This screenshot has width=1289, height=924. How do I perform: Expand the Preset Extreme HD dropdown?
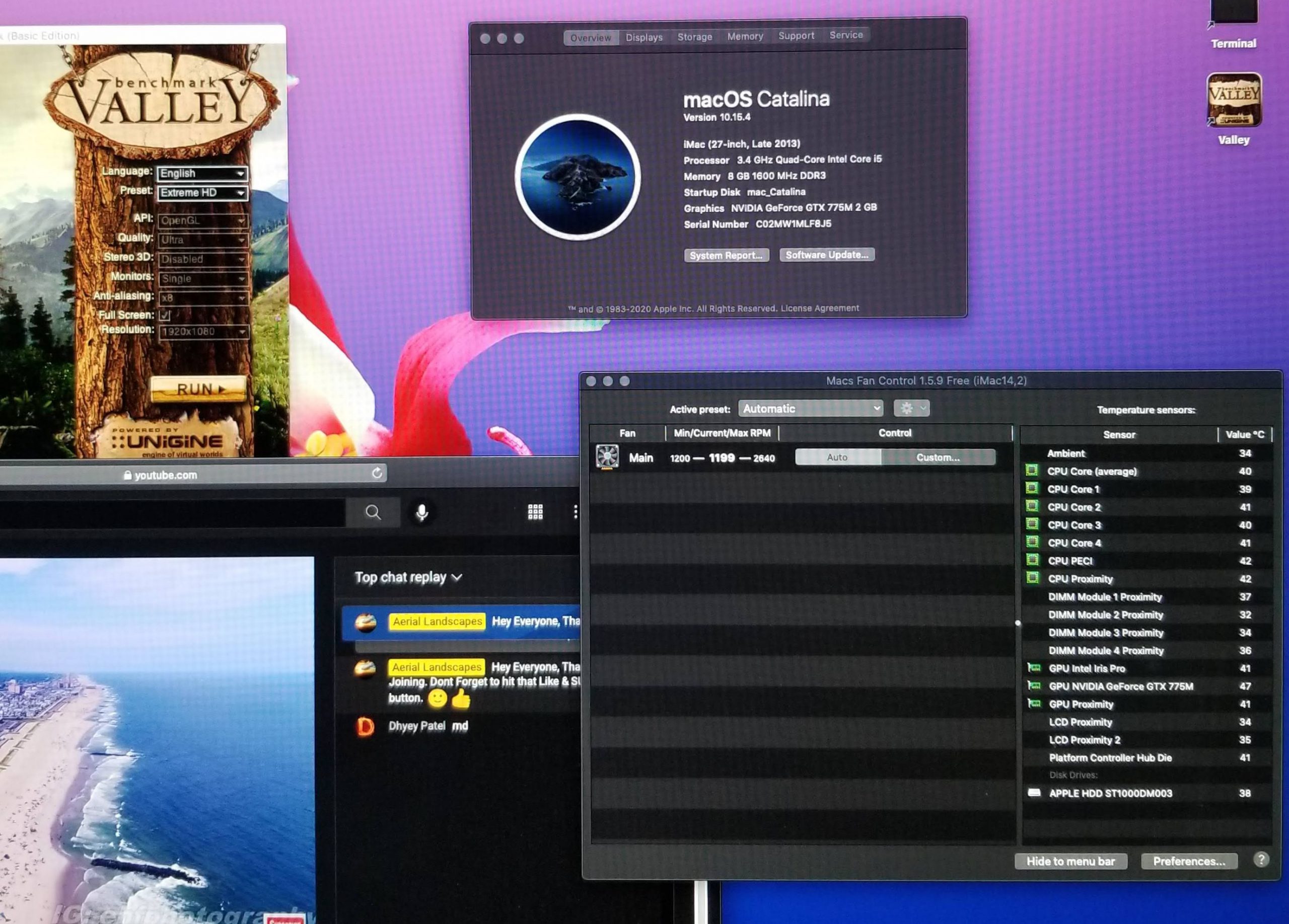coord(202,193)
